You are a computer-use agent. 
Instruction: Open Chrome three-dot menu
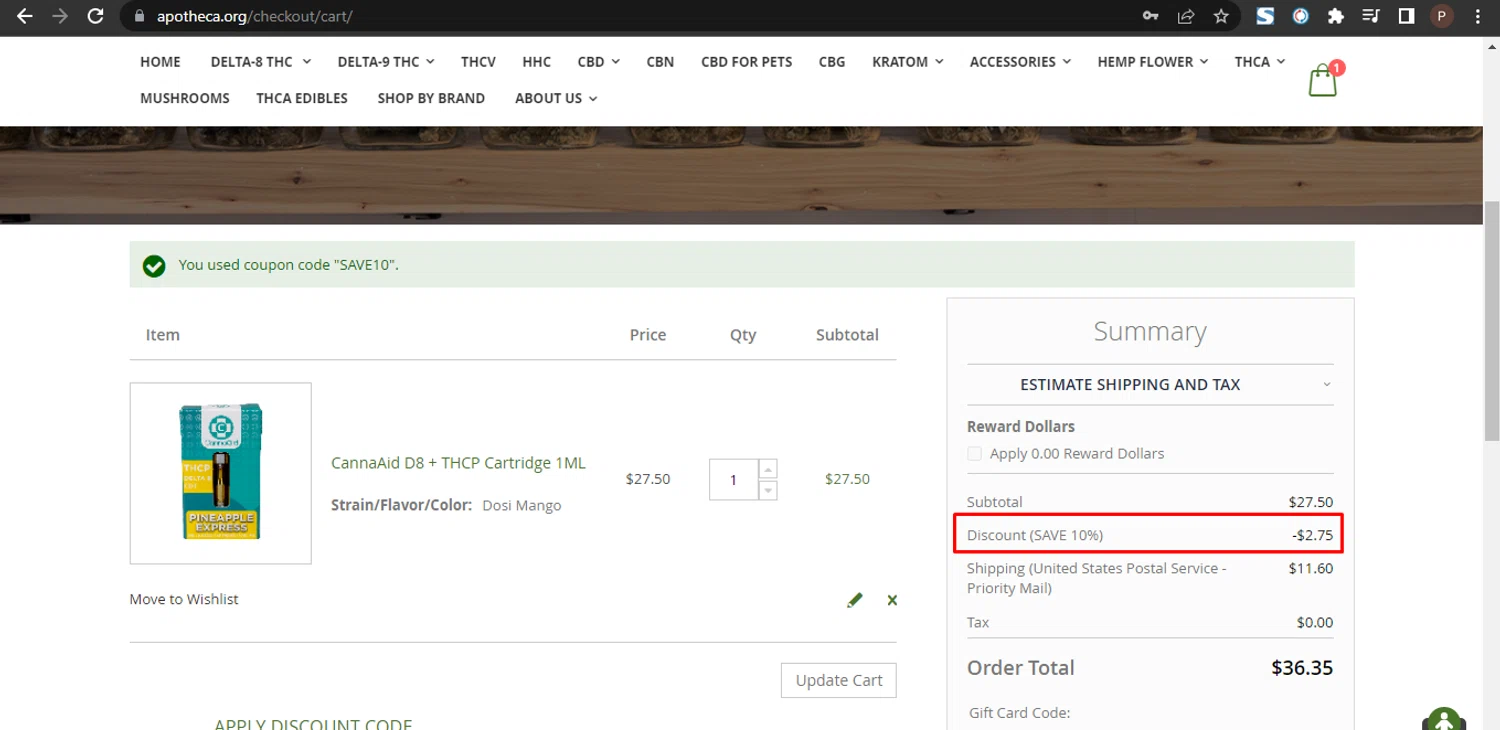[1477, 16]
